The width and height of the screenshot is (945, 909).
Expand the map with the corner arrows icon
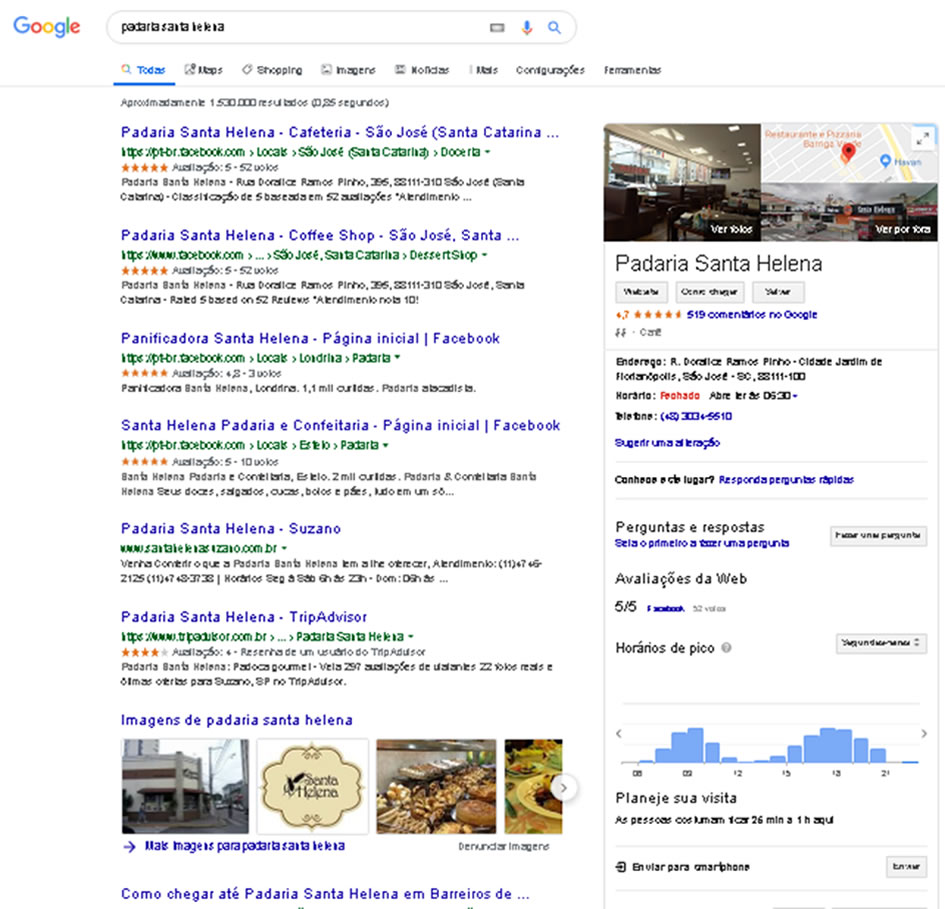pyautogui.click(x=922, y=139)
